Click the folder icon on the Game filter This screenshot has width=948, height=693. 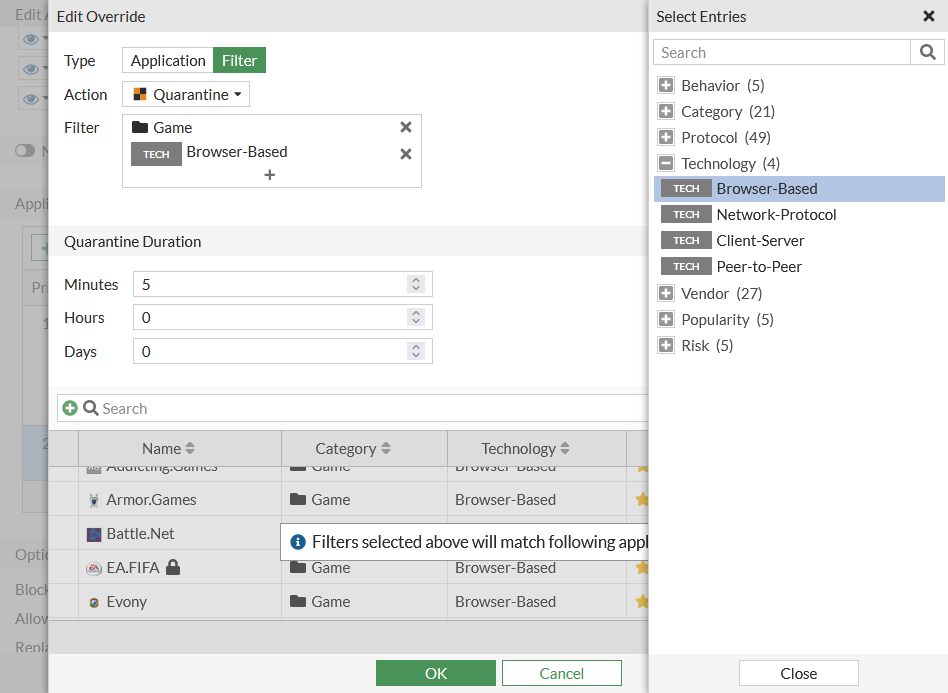[137, 127]
